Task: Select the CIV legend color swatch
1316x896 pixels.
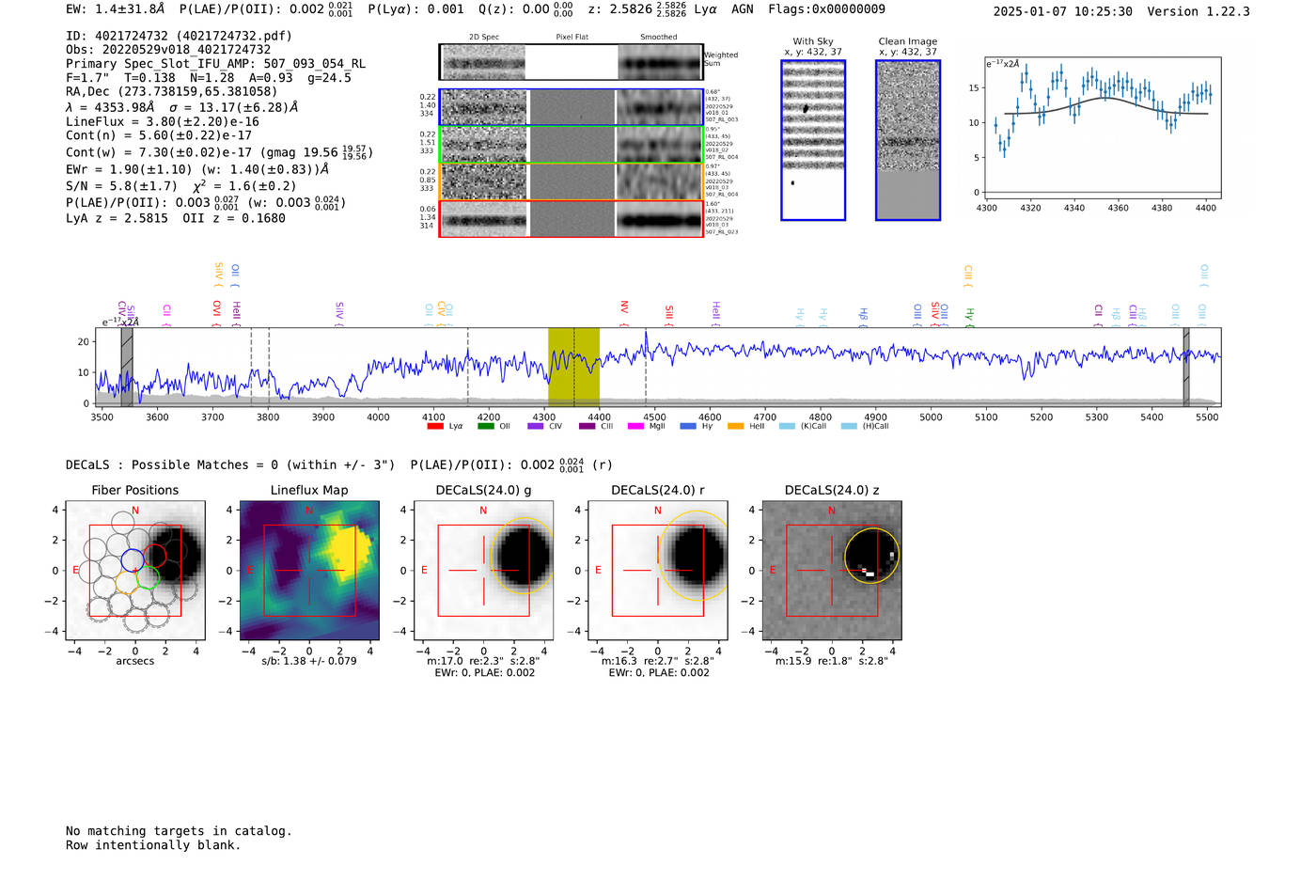Action: point(536,426)
